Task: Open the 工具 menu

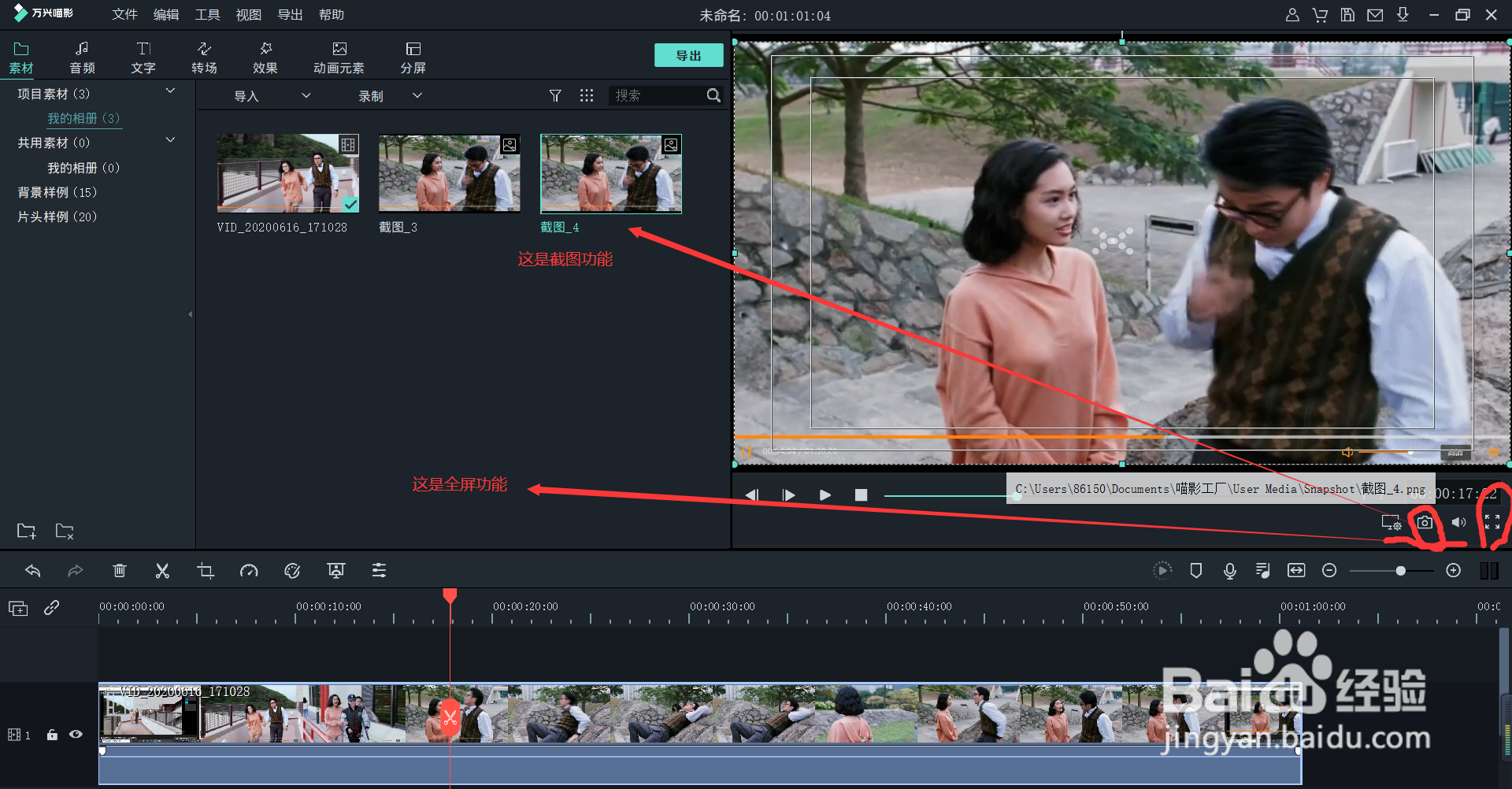Action: [208, 15]
